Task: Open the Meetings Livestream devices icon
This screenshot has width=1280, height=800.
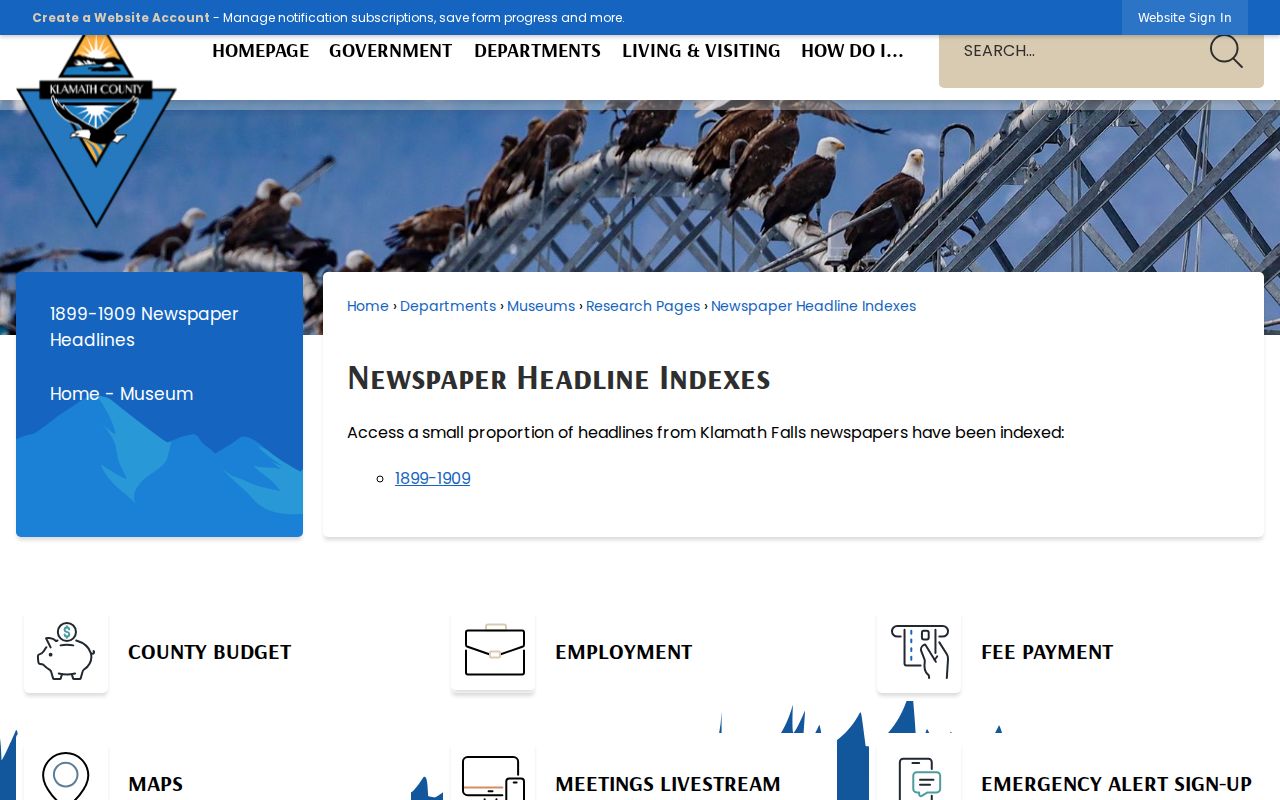Action: pos(493,778)
